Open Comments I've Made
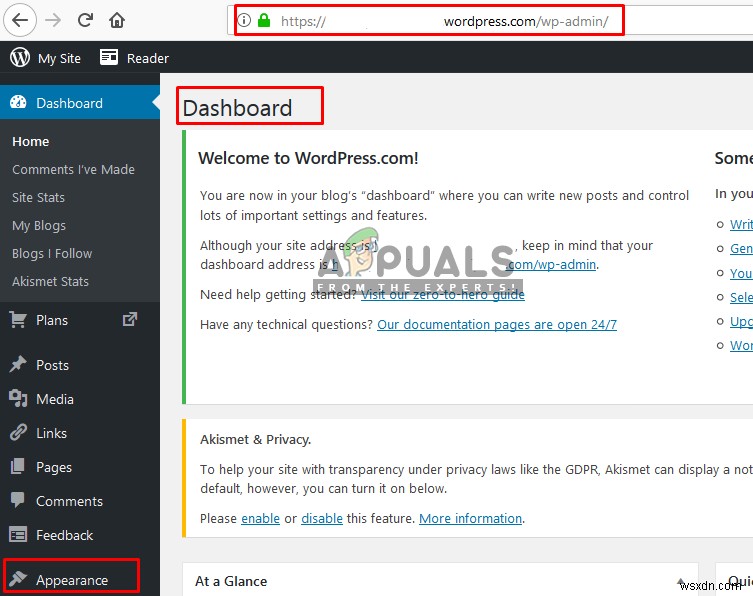Viewport: 753px width, 596px height. click(73, 170)
